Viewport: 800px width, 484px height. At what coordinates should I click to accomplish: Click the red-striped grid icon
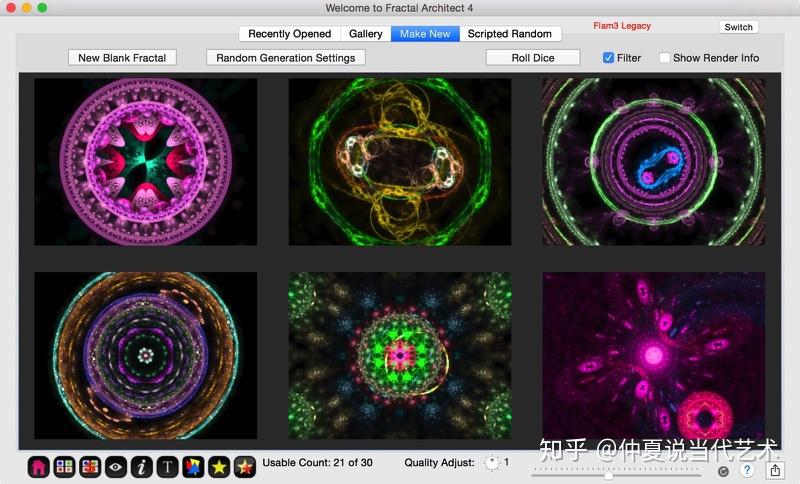pos(90,466)
